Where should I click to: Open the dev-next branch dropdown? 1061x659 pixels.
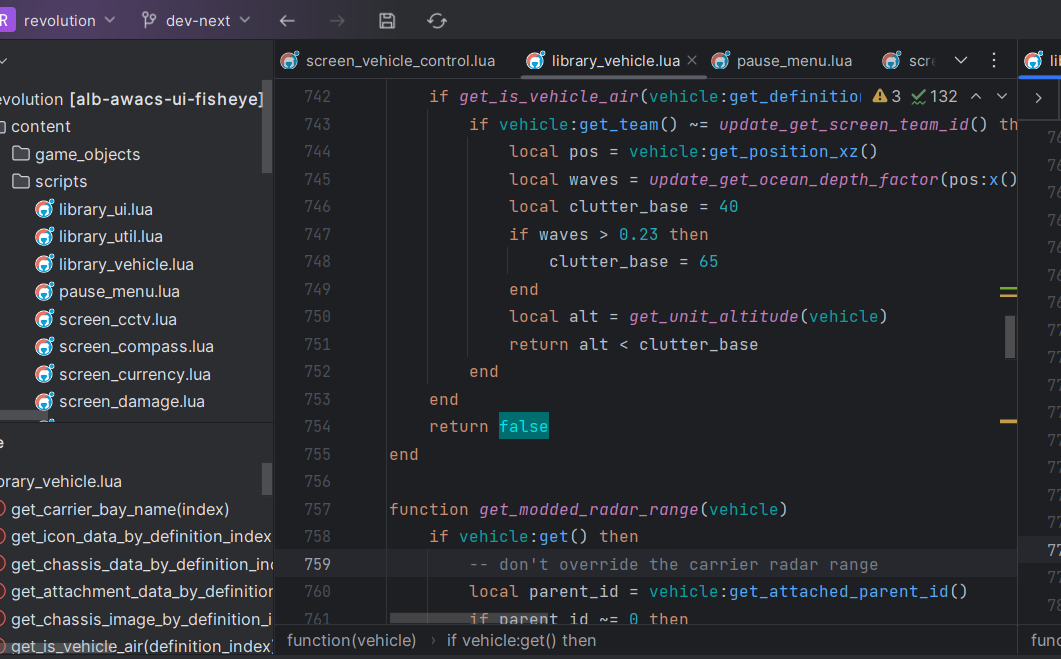197,21
